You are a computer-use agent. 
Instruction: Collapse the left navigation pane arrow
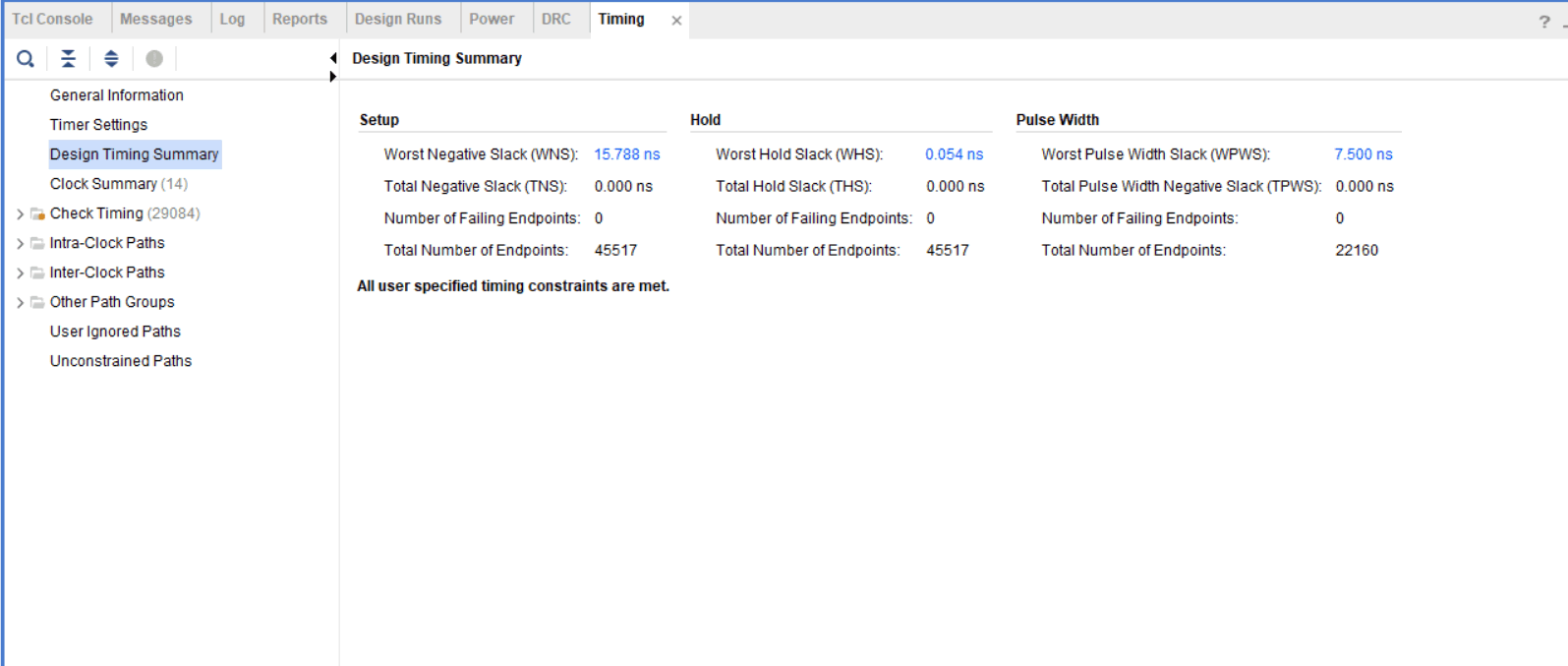click(x=333, y=58)
